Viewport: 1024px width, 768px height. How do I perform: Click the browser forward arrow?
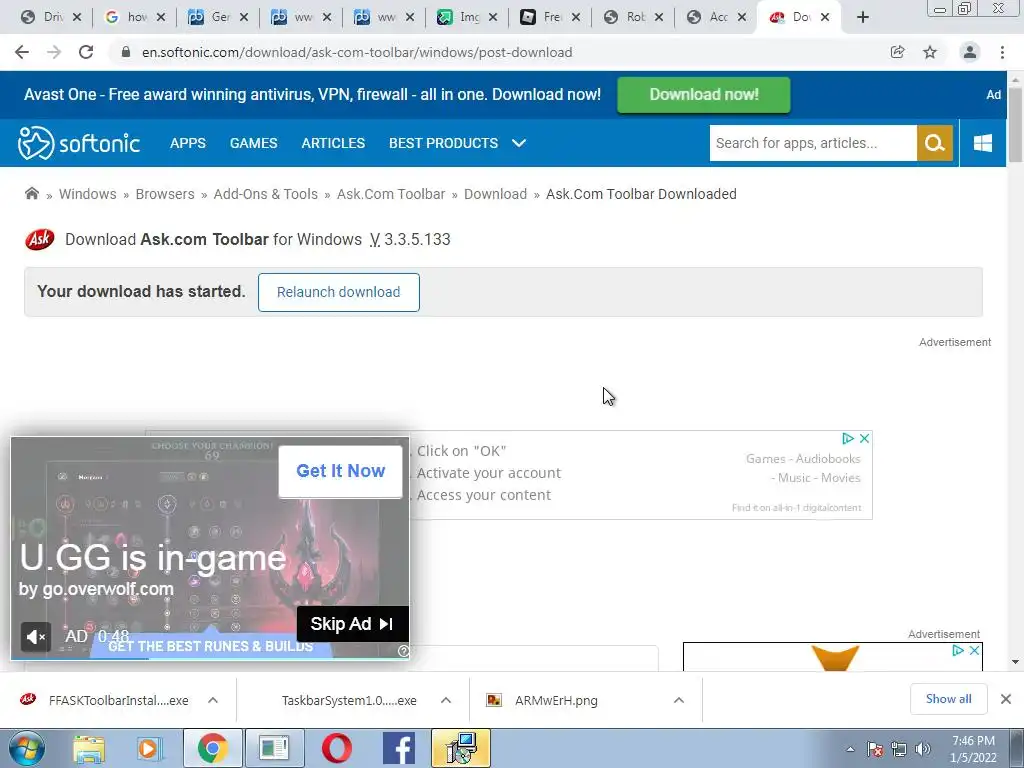54,52
